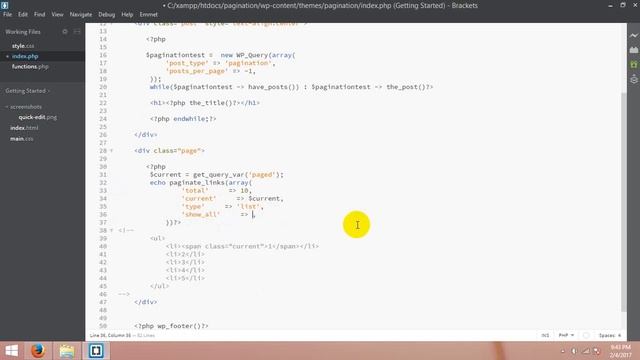640x360 pixels.
Task: Open the Help menu
Action: click(127, 14)
